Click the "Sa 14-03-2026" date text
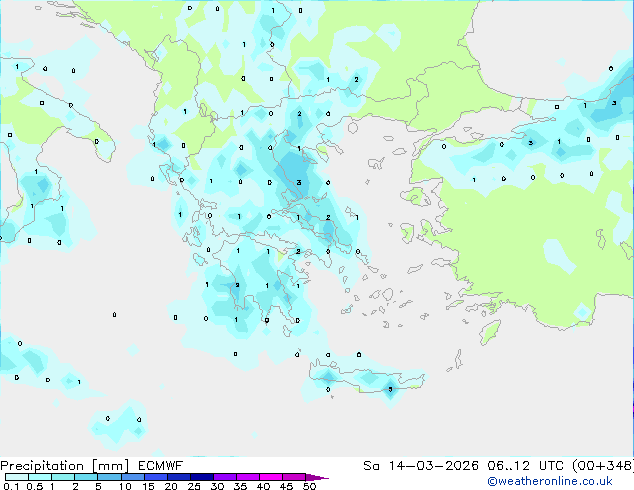Image resolution: width=634 pixels, height=490 pixels. (x=421, y=466)
